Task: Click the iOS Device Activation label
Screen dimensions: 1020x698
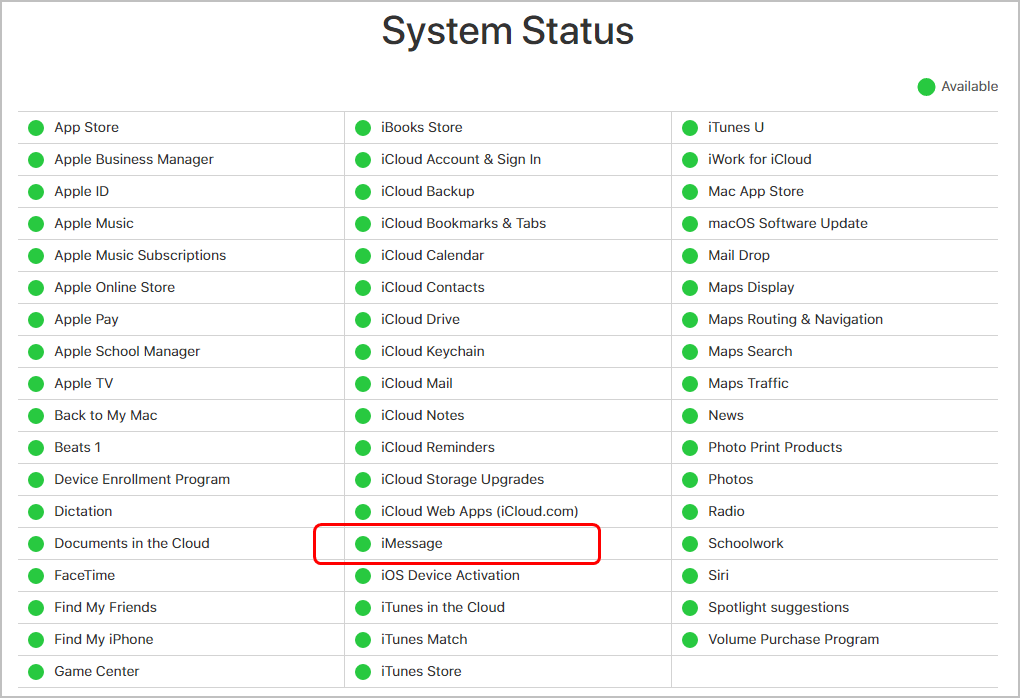Action: [x=450, y=575]
